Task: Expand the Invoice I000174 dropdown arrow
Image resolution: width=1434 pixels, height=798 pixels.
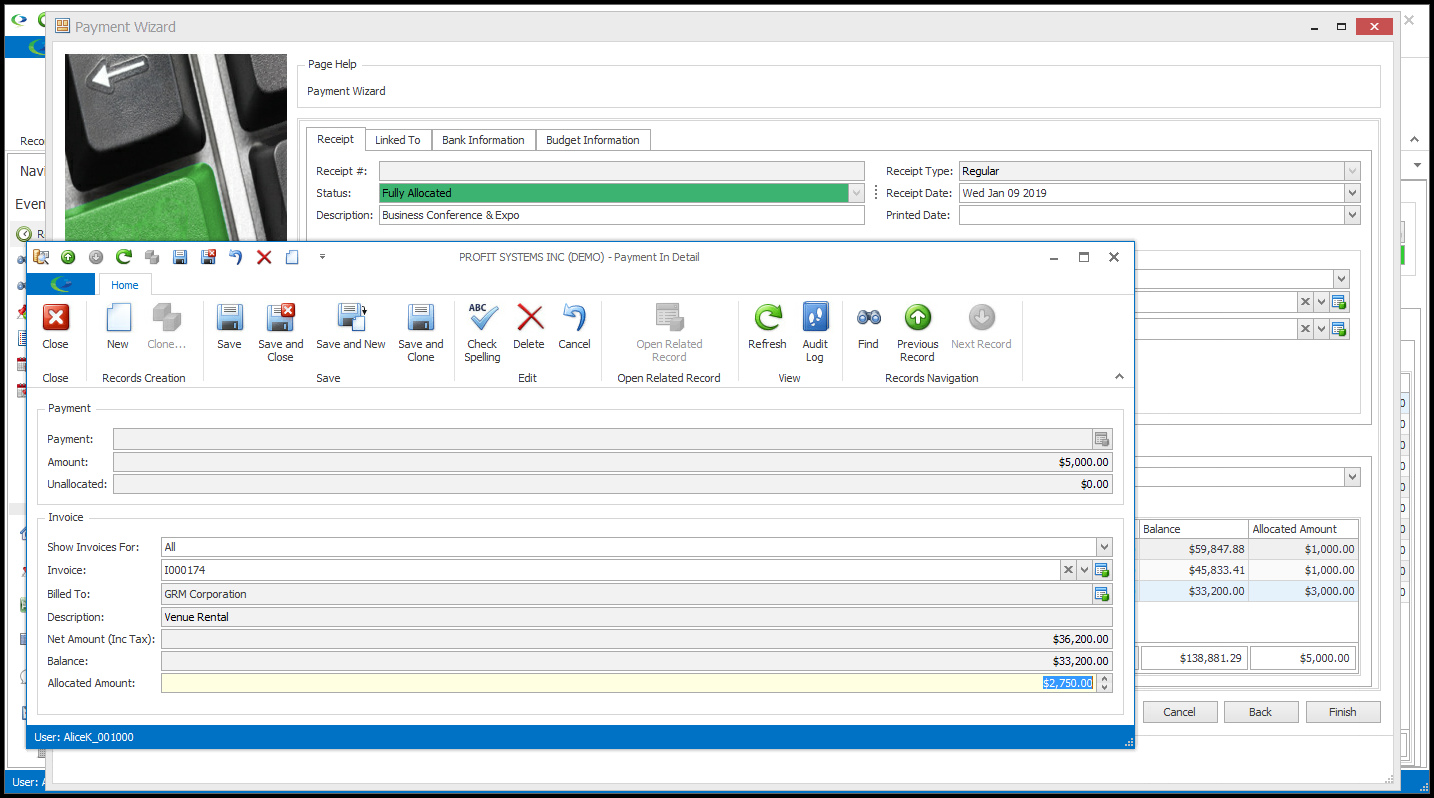Action: (x=1084, y=570)
